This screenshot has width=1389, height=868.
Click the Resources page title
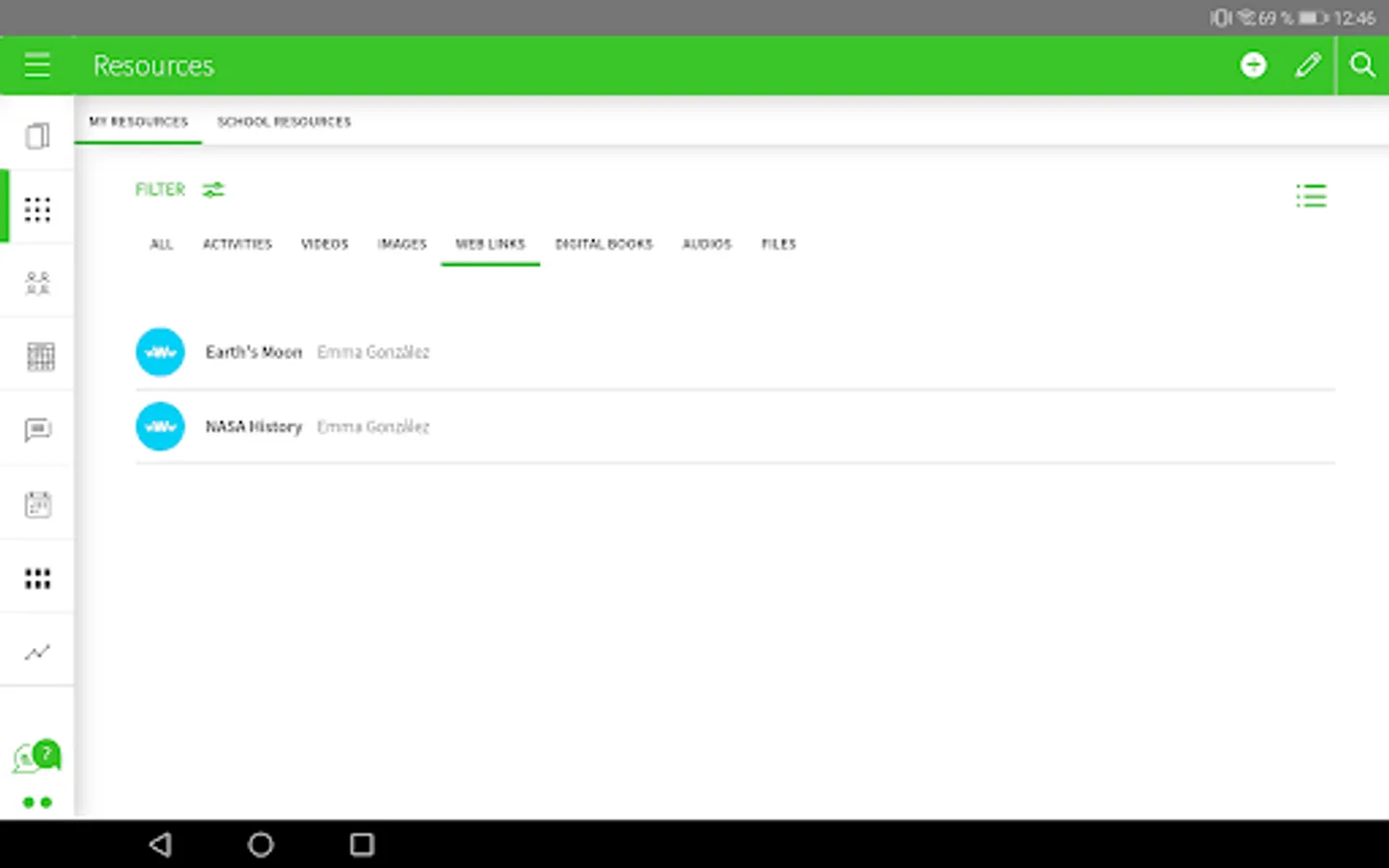coord(153,66)
